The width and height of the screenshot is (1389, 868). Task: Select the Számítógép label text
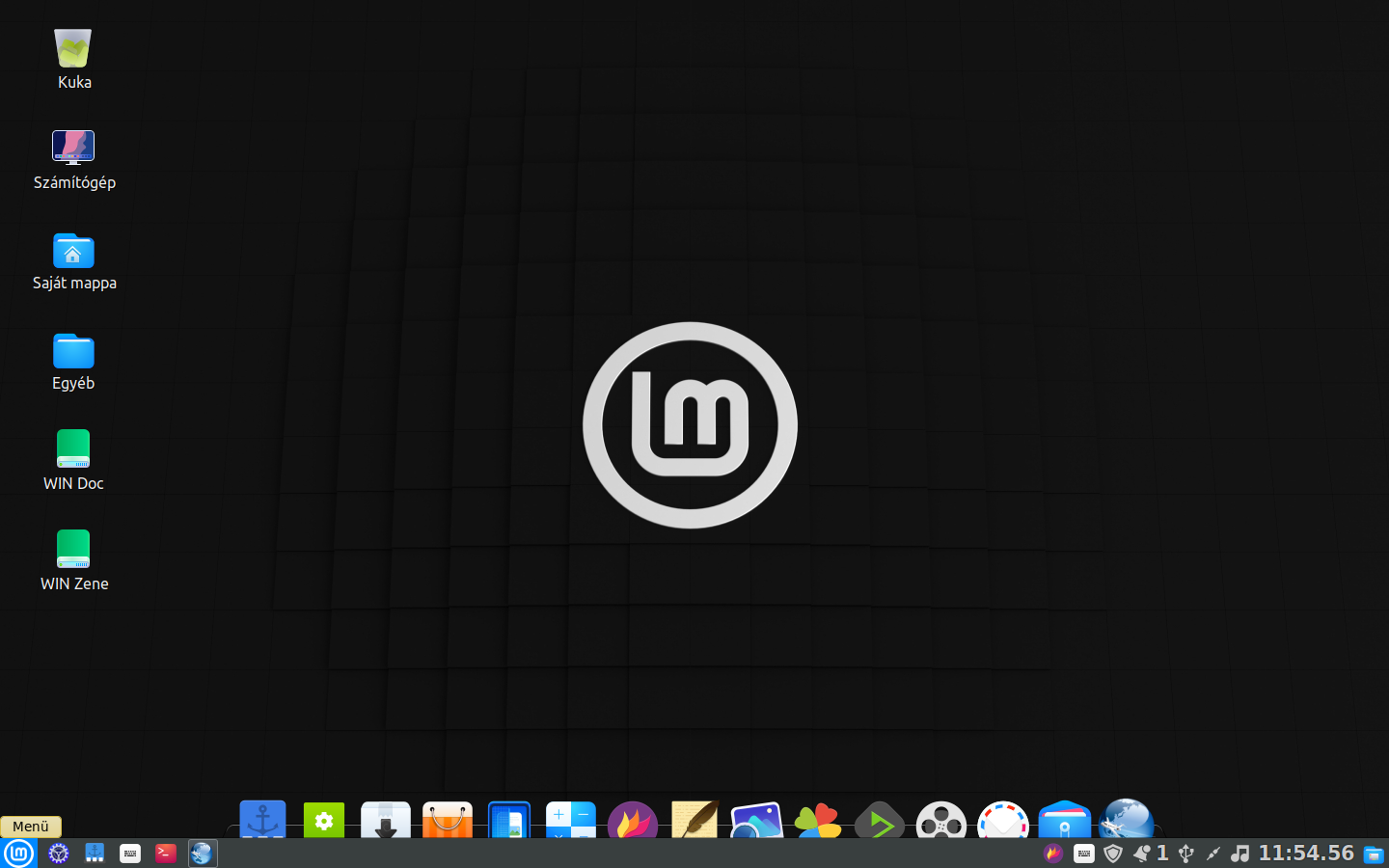74,183
